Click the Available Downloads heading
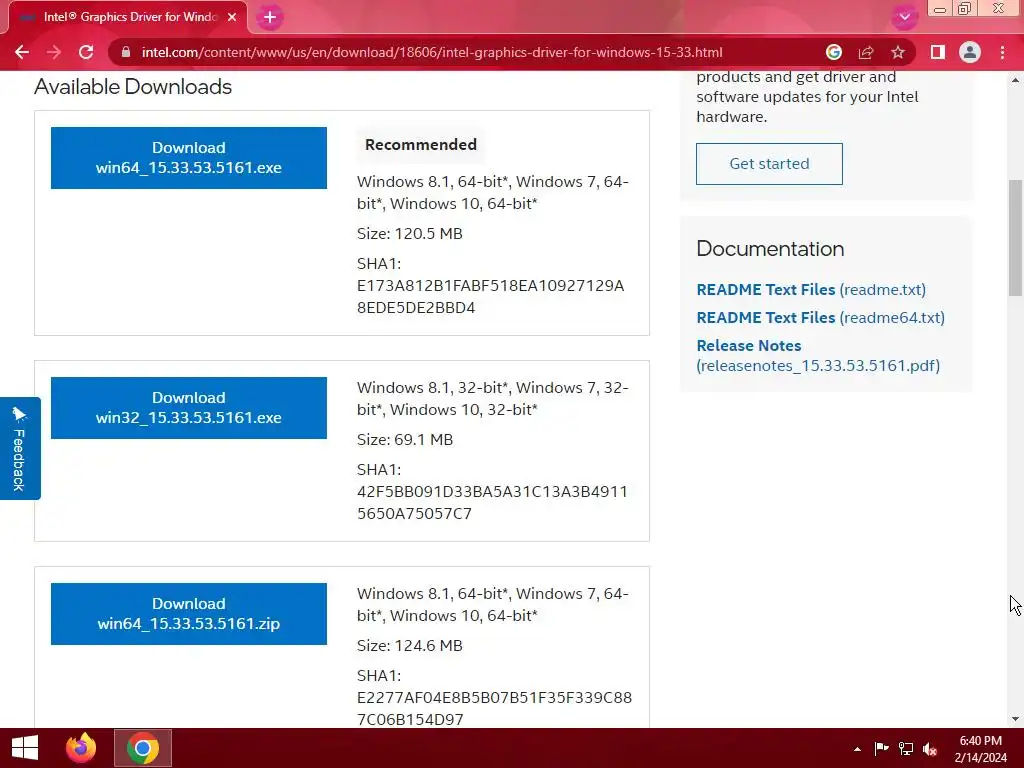The height and width of the screenshot is (768, 1024). tap(133, 87)
